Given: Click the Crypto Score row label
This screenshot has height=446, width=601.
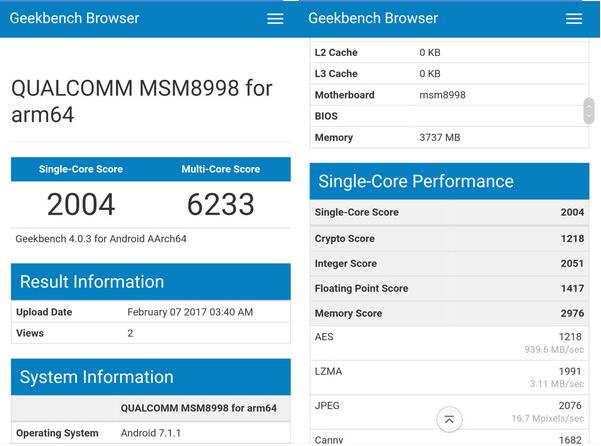Looking at the screenshot, I should 345,238.
